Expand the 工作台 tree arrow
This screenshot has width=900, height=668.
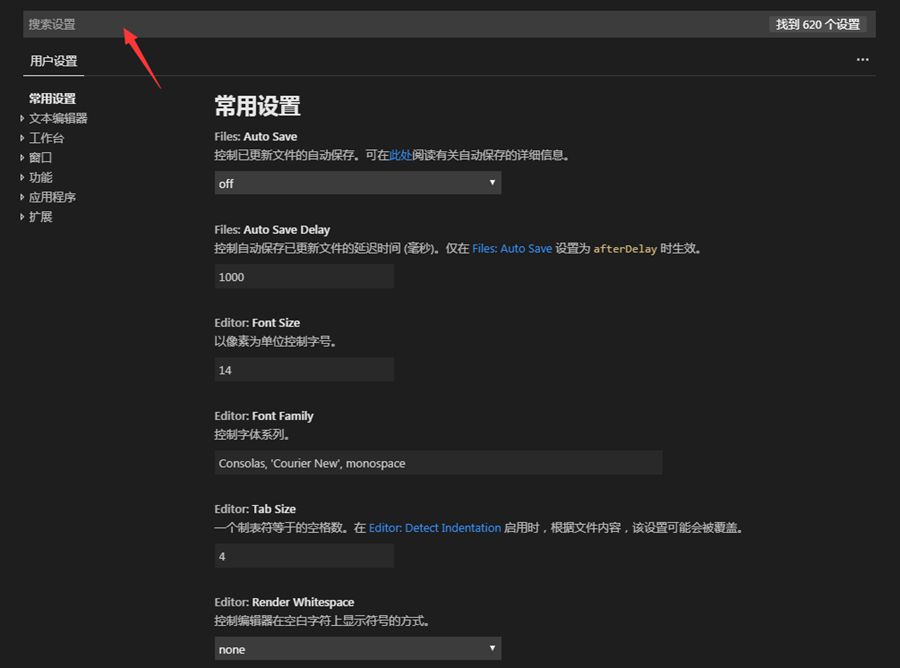point(22,138)
